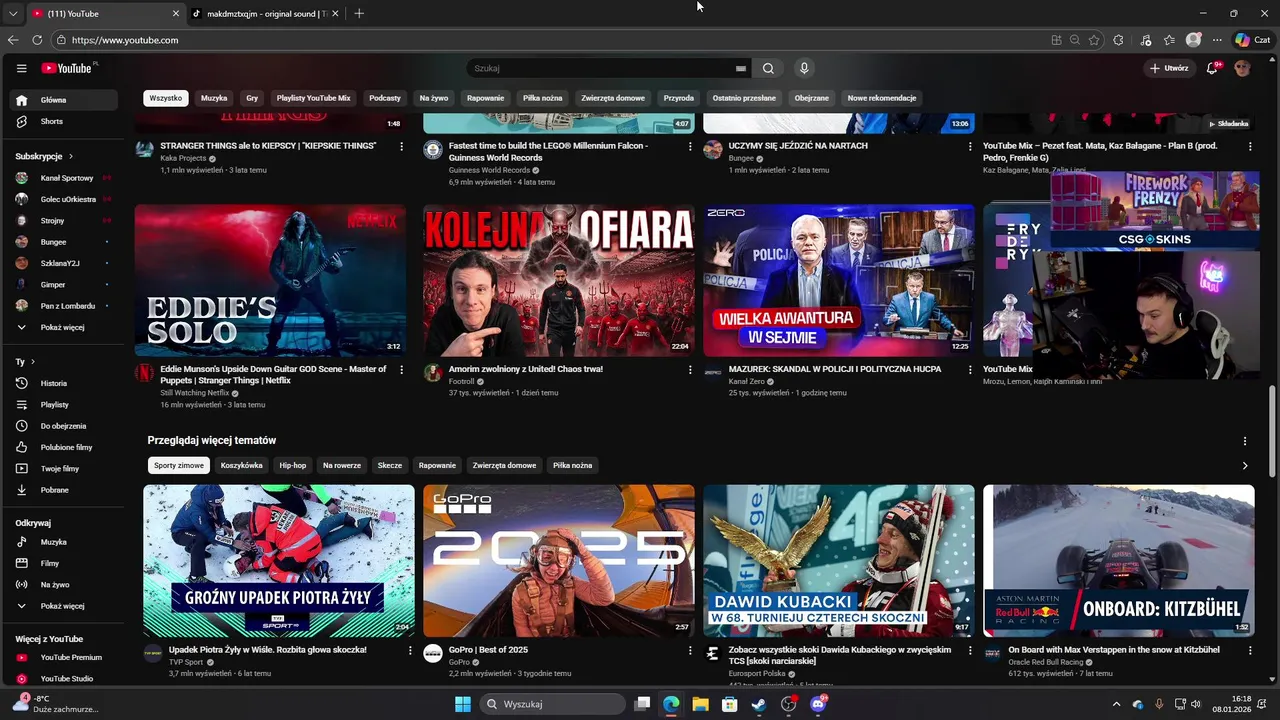Open Dawid Kubacki ski jumping thumbnail

(839, 560)
